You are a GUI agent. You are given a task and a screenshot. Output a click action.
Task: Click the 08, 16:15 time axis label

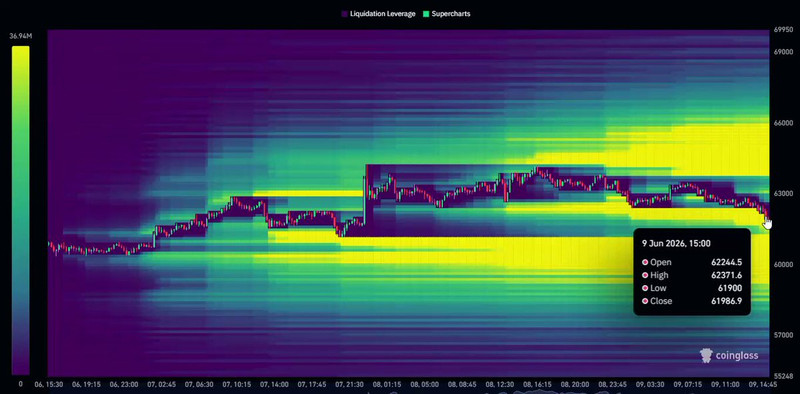[x=537, y=384]
